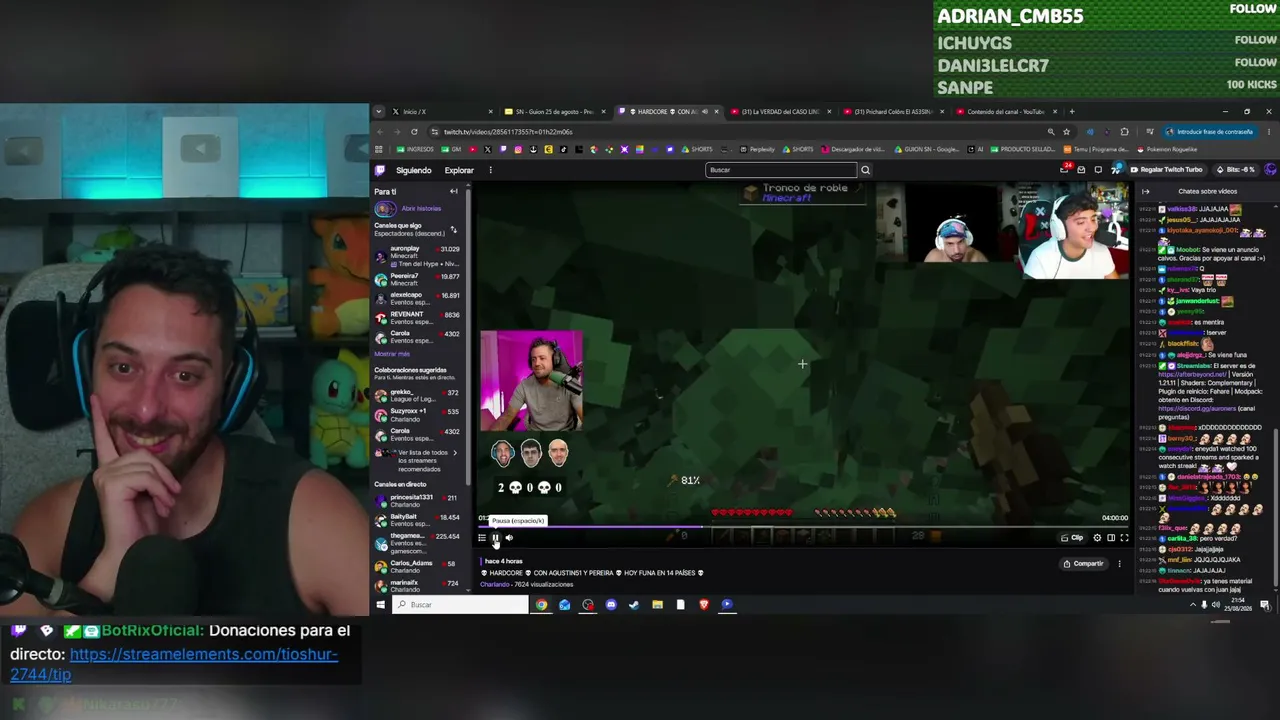The height and width of the screenshot is (720, 1280).
Task: Enter fullscreen on the video player
Action: tap(1124, 538)
